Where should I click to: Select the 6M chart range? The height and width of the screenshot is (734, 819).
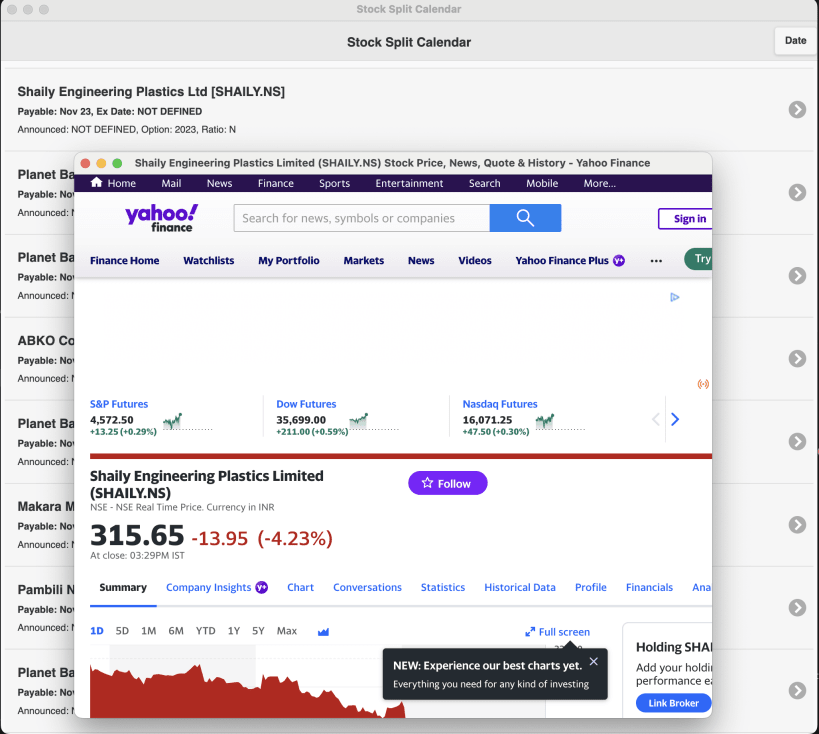coord(176,631)
